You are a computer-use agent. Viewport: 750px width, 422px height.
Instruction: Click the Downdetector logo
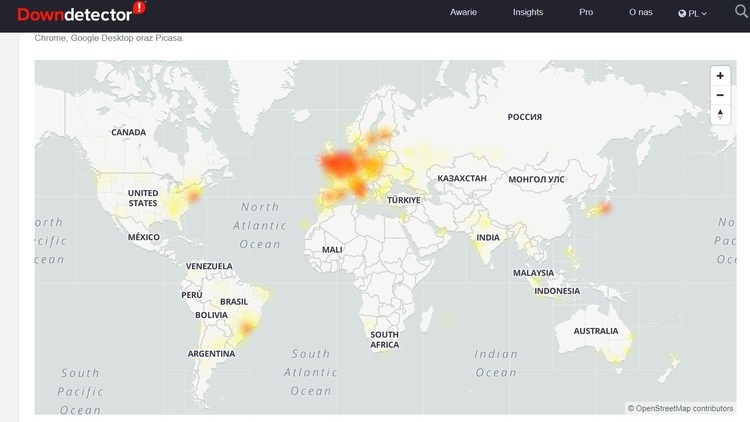click(81, 12)
